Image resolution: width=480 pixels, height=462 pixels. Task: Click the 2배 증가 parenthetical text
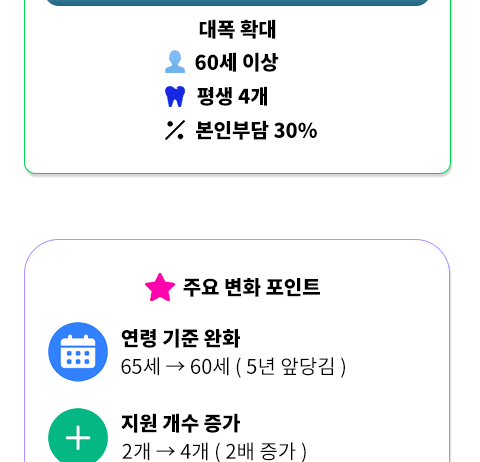coord(261,451)
